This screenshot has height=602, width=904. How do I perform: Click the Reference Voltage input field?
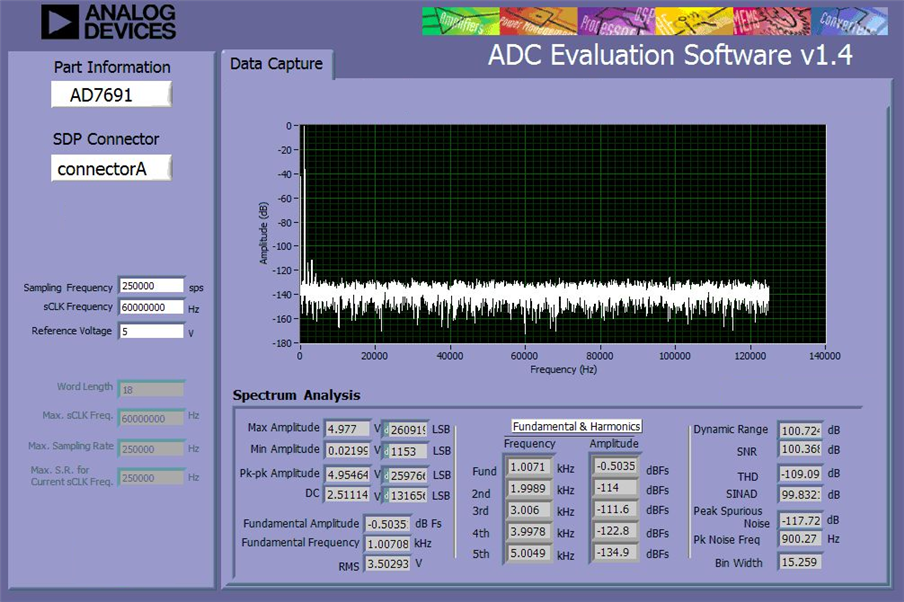[x=152, y=332]
